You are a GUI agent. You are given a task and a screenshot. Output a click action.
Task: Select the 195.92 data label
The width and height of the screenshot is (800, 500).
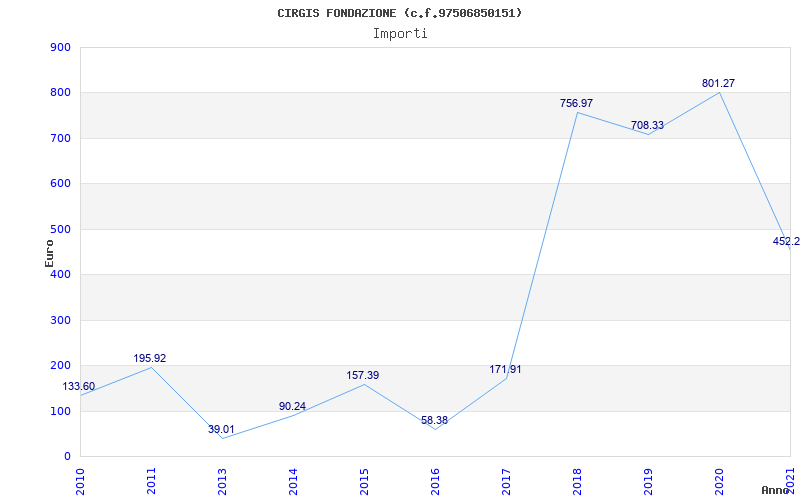150,359
